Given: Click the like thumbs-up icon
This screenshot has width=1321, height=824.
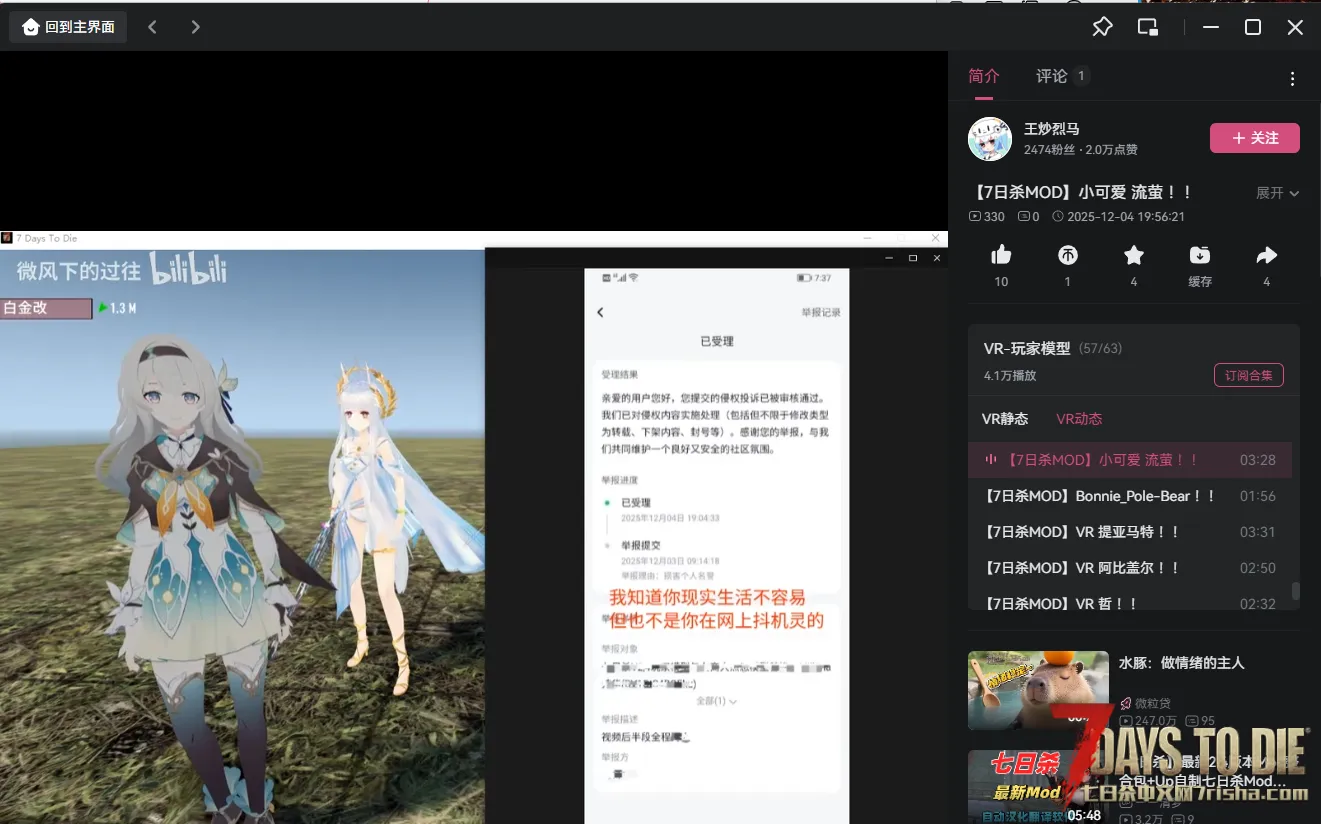Looking at the screenshot, I should coord(1001,256).
